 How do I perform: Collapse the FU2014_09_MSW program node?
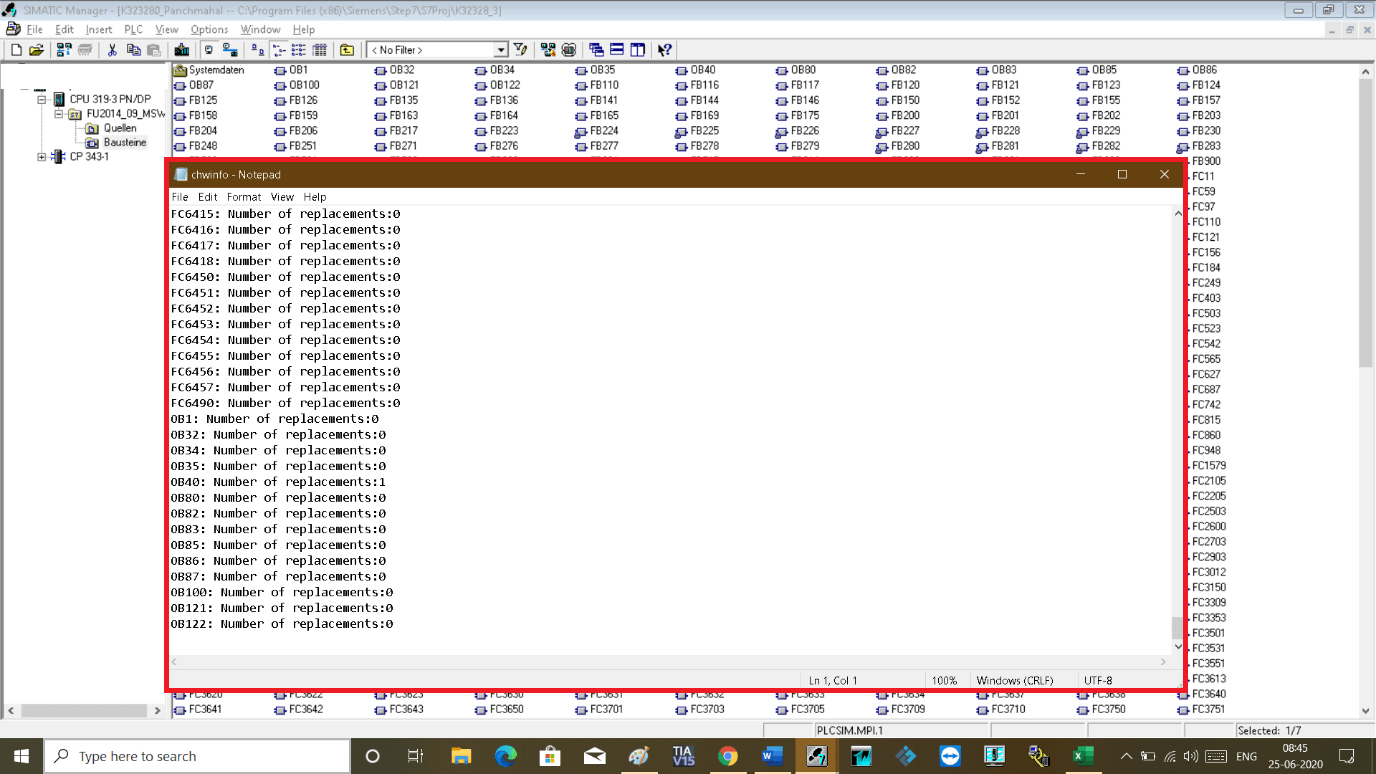click(59, 115)
